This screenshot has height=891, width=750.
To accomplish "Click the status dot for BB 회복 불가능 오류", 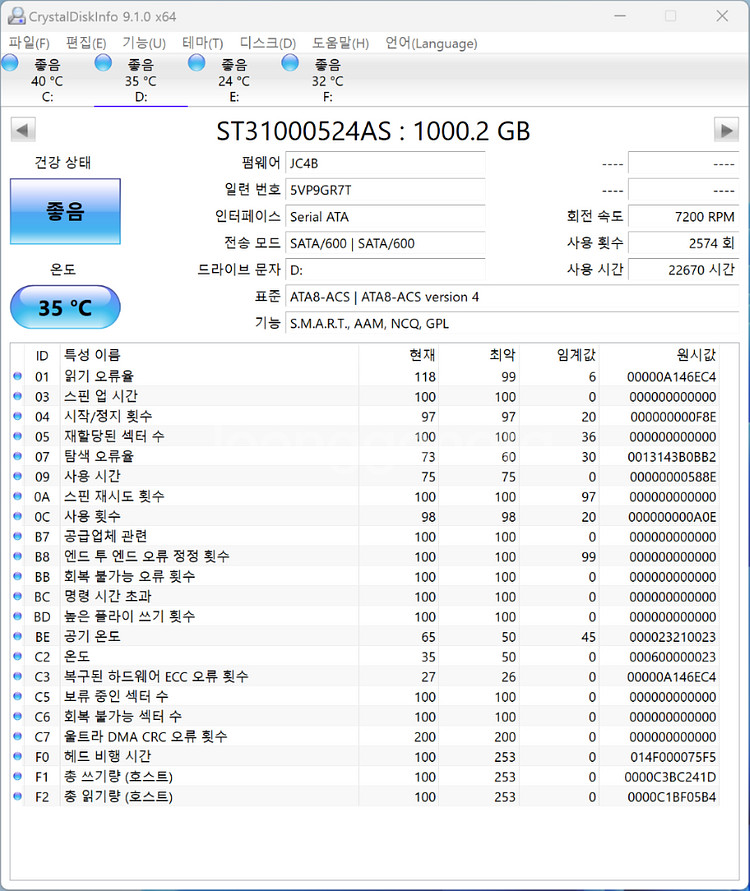I will (18, 576).
